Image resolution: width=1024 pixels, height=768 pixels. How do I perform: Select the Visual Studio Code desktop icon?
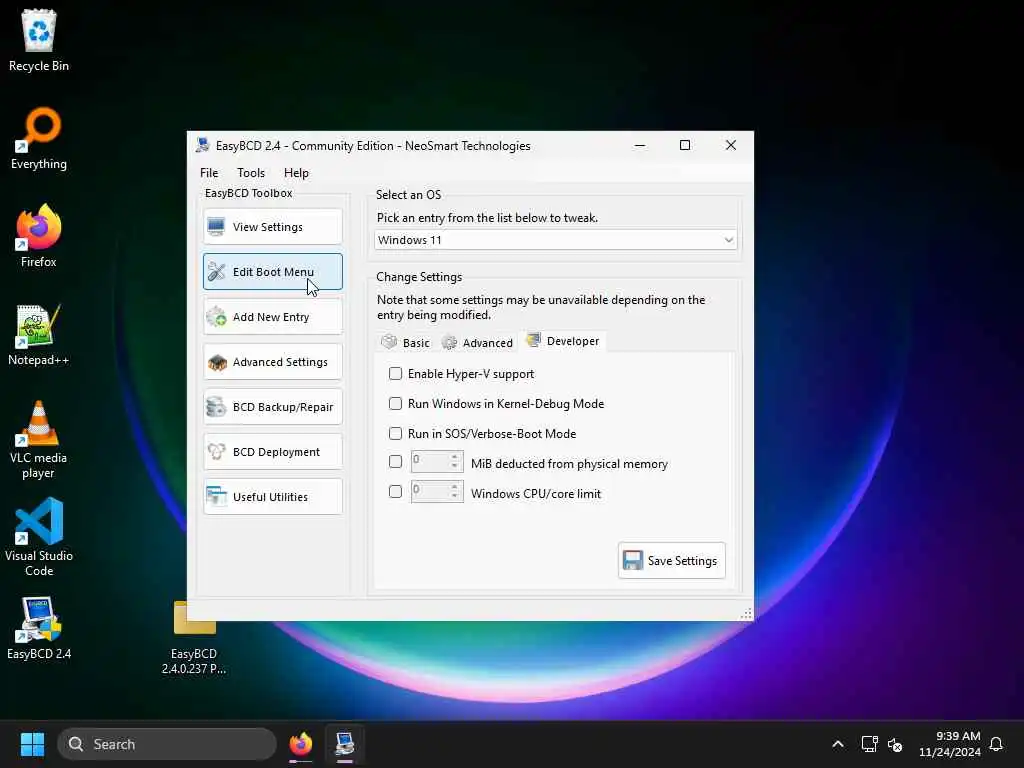pos(39,537)
